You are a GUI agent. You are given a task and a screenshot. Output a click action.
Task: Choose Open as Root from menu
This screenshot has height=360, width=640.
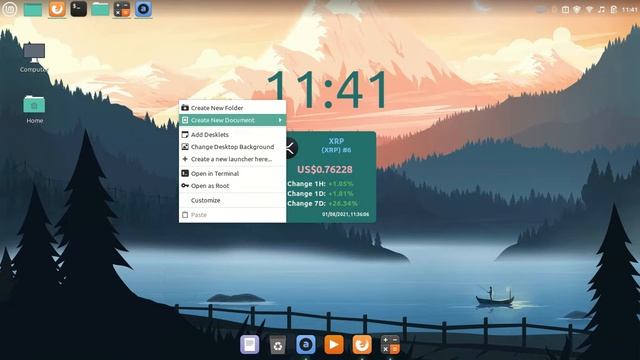click(232, 186)
